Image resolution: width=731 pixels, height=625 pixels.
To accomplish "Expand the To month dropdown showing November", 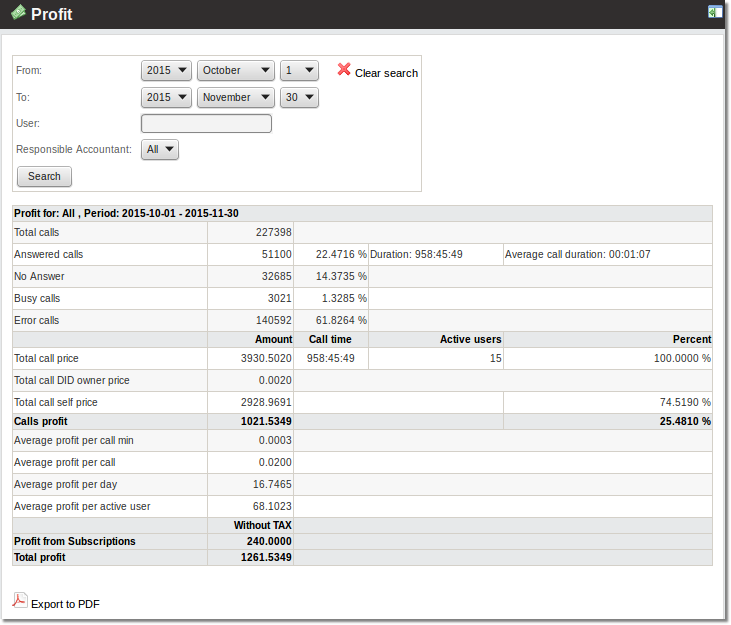I will pyautogui.click(x=236, y=98).
